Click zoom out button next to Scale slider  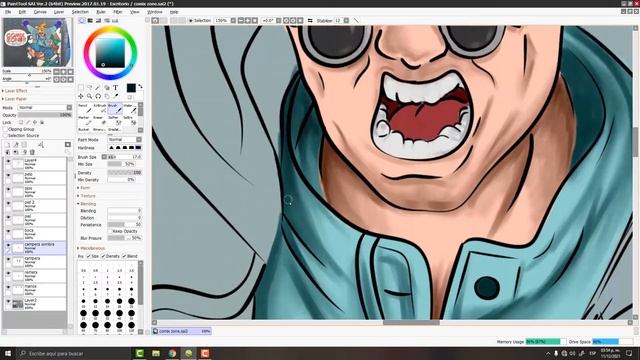point(57,72)
